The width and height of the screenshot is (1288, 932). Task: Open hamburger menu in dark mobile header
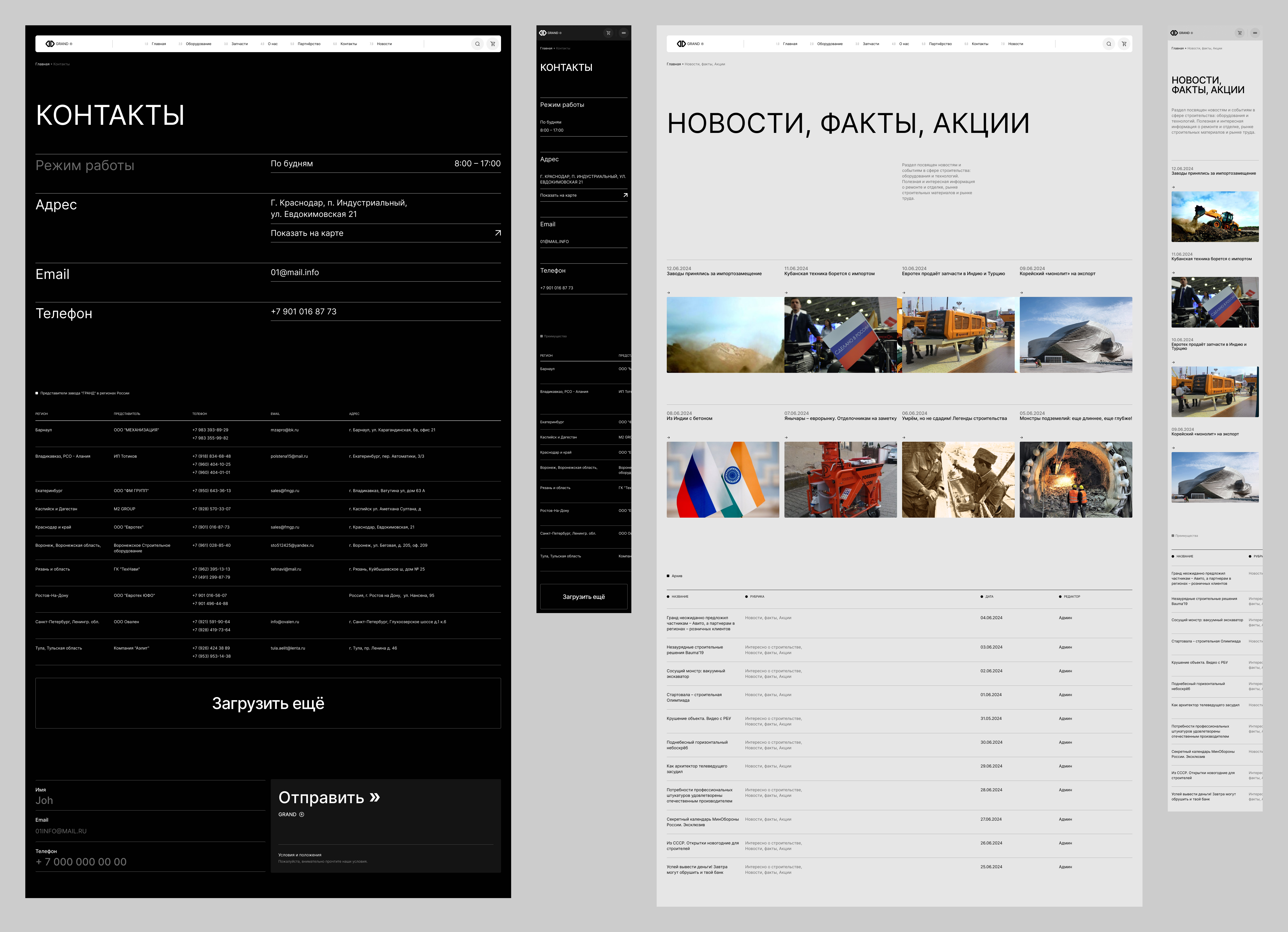624,33
